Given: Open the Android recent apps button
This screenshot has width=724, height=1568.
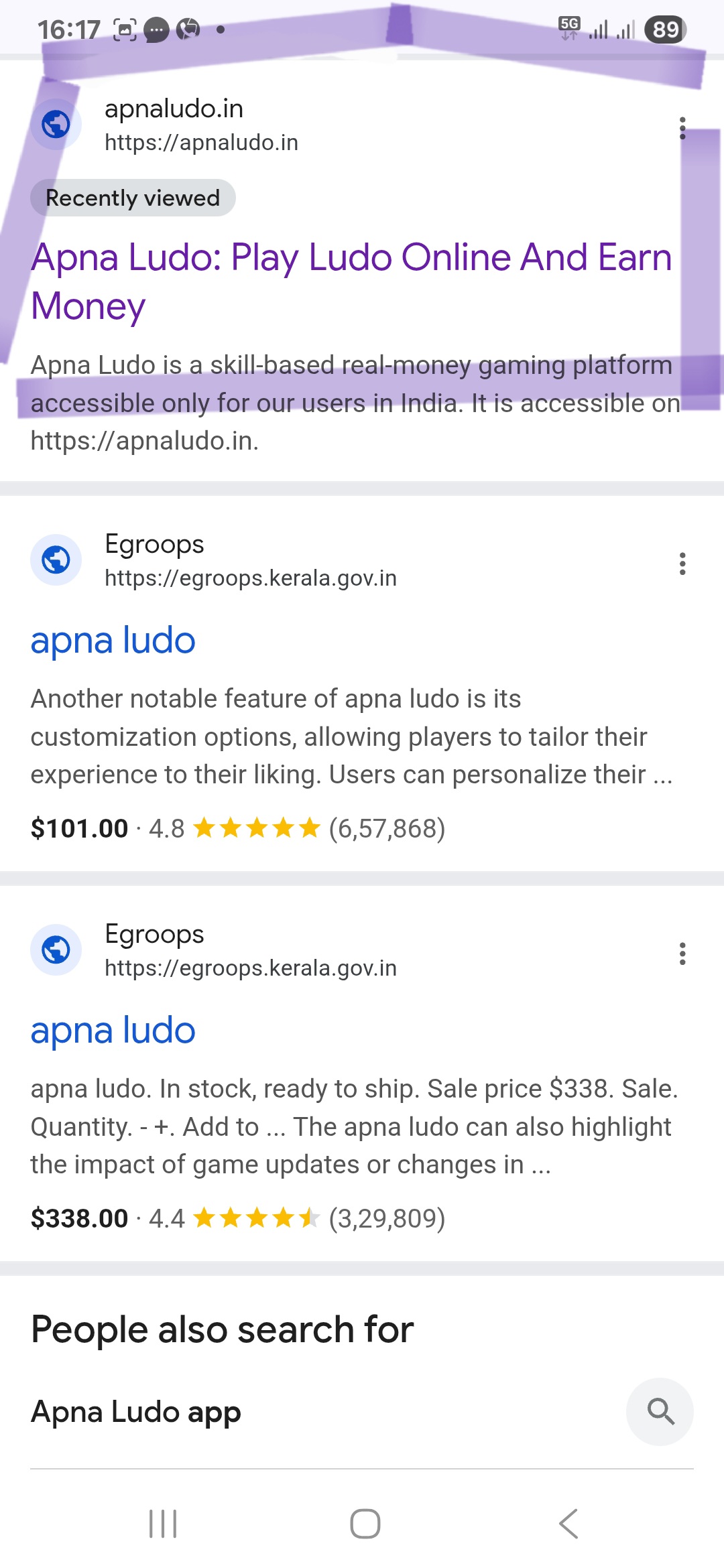Looking at the screenshot, I should point(163,1524).
